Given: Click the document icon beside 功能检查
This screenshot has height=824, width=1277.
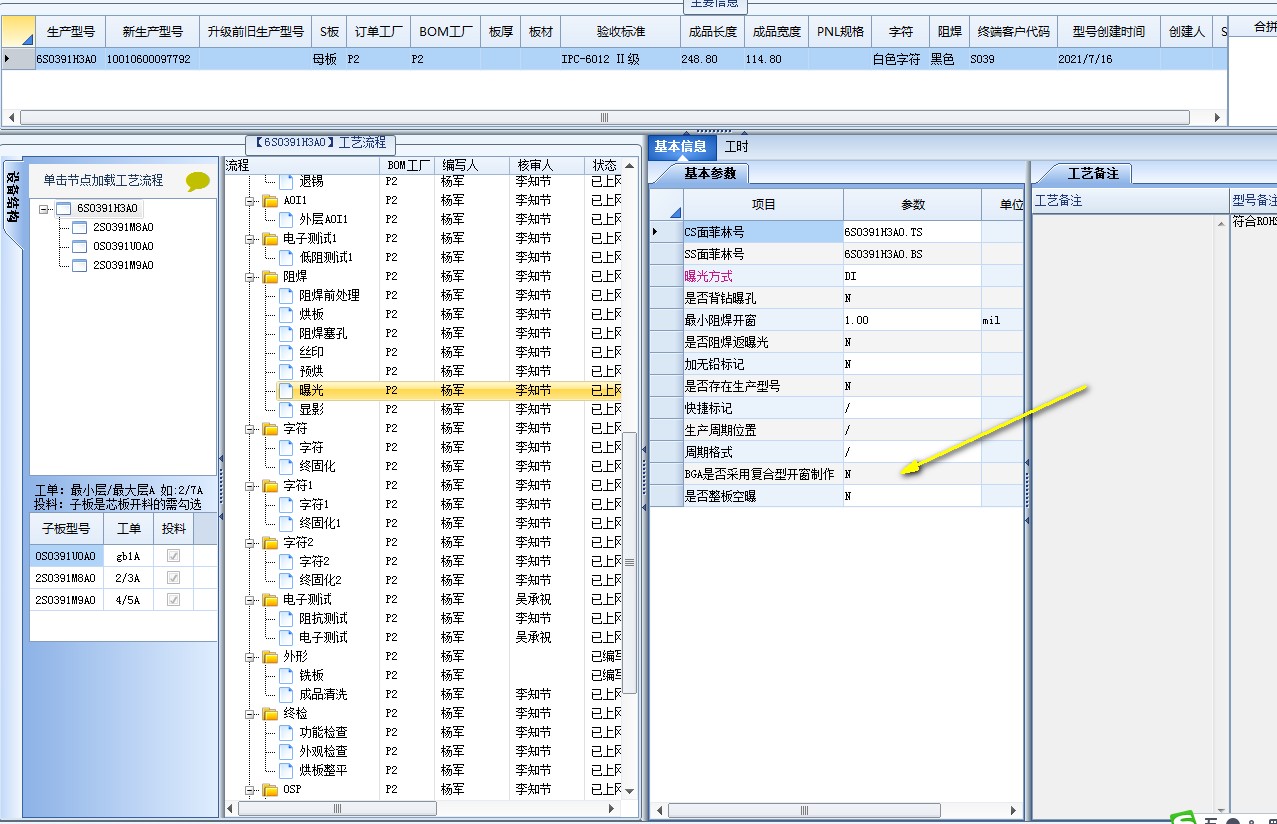Looking at the screenshot, I should click(x=286, y=732).
